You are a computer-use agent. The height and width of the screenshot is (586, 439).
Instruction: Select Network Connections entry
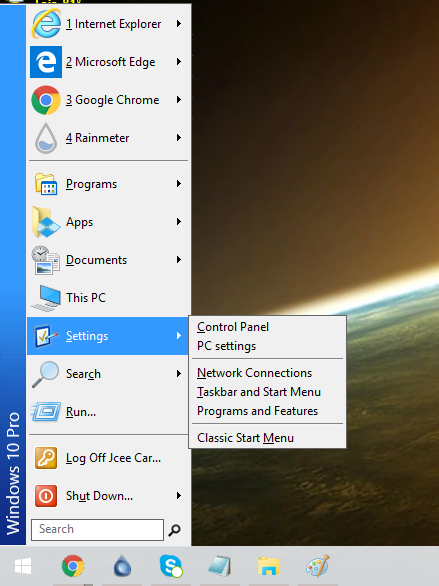(254, 373)
